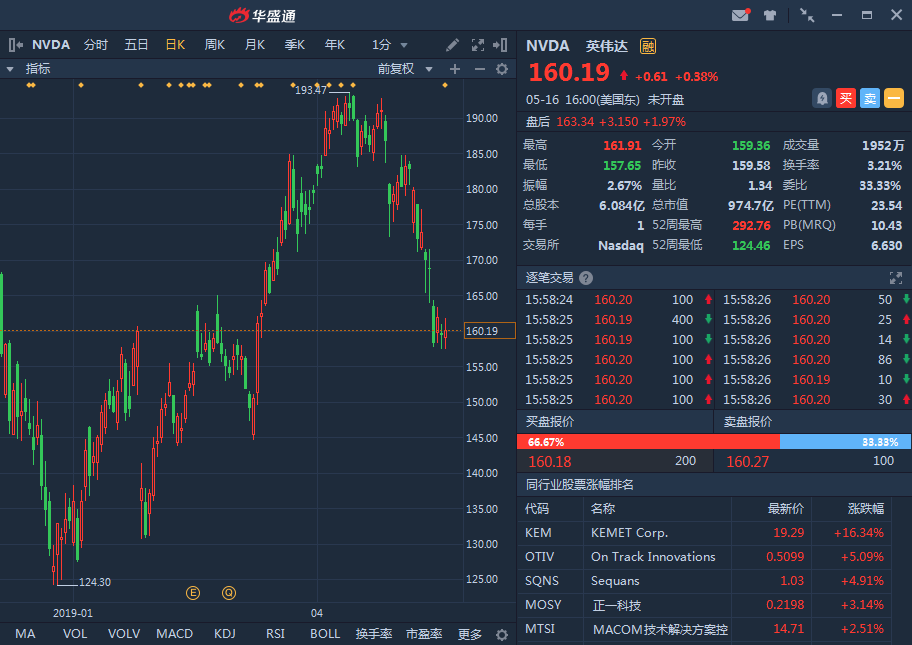Collapse the left panel arrow icon
The width and height of the screenshot is (912, 645).
(x=15, y=45)
